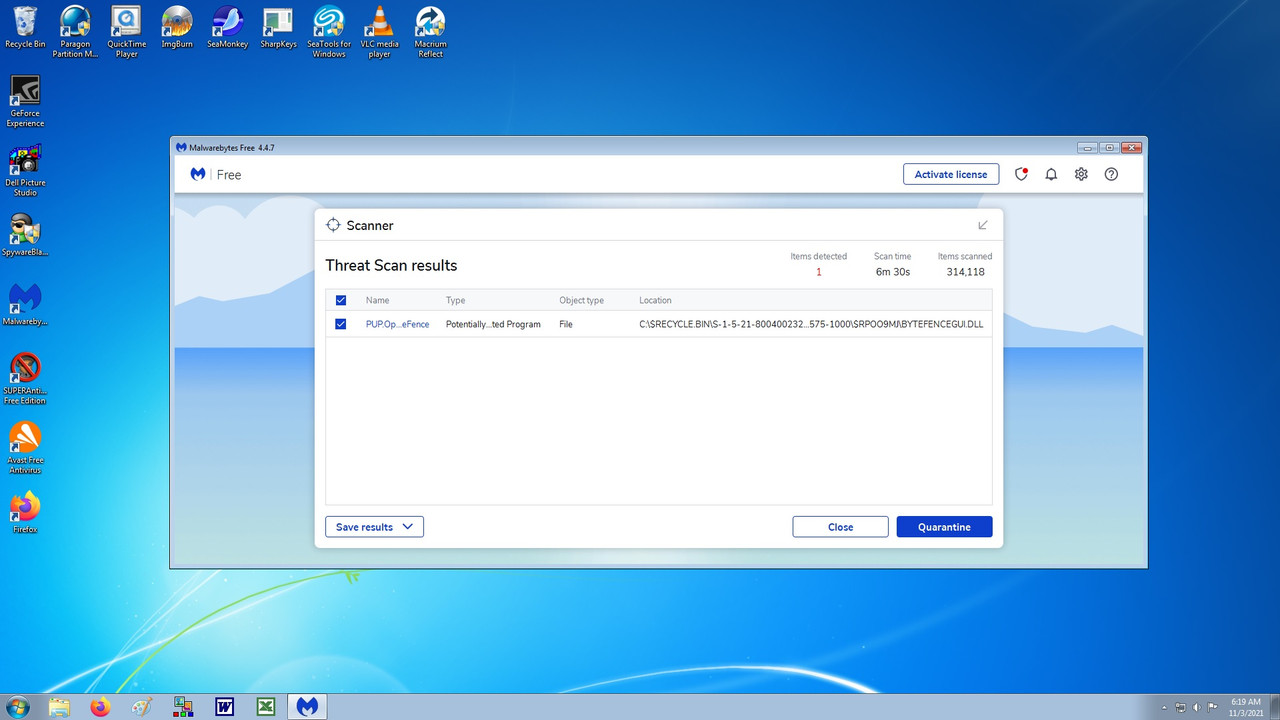Uncheck the PUP.Op...eFence threat checkbox
1280x720 pixels.
point(341,324)
